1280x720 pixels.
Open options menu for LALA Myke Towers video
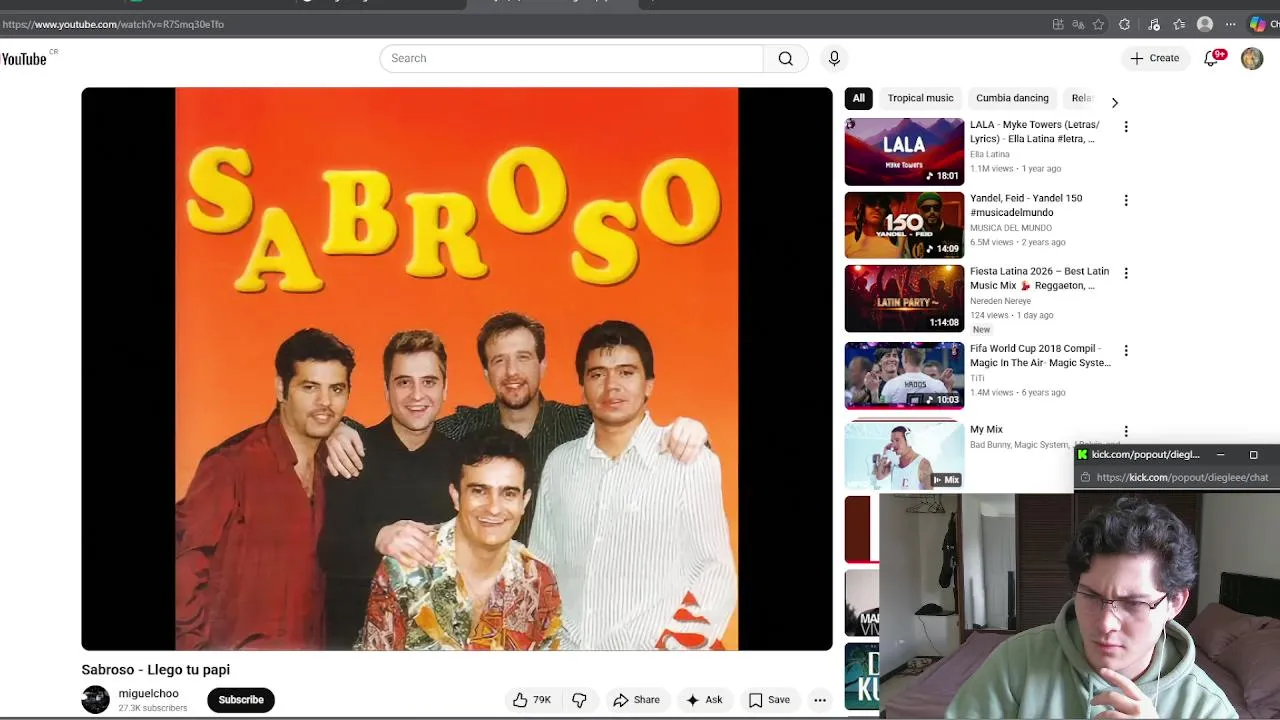click(1126, 127)
